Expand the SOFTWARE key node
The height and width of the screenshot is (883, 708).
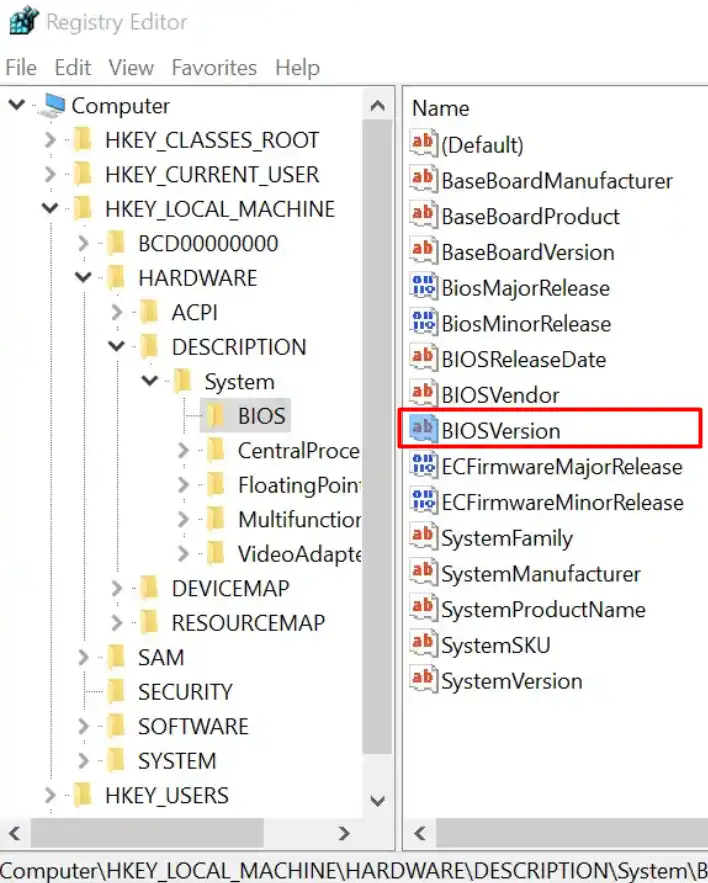84,727
